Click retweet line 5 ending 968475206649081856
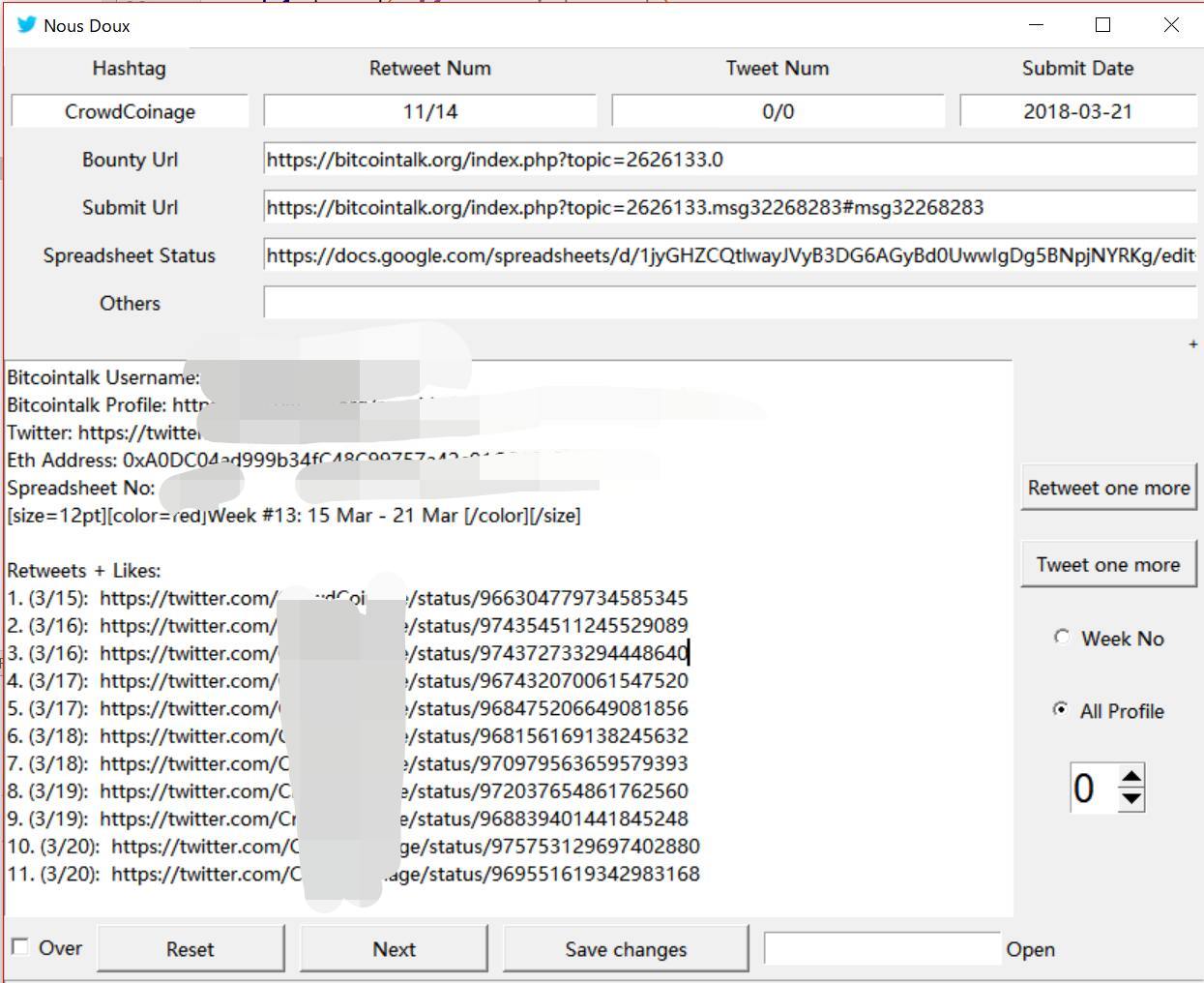The image size is (1204, 983). (348, 708)
